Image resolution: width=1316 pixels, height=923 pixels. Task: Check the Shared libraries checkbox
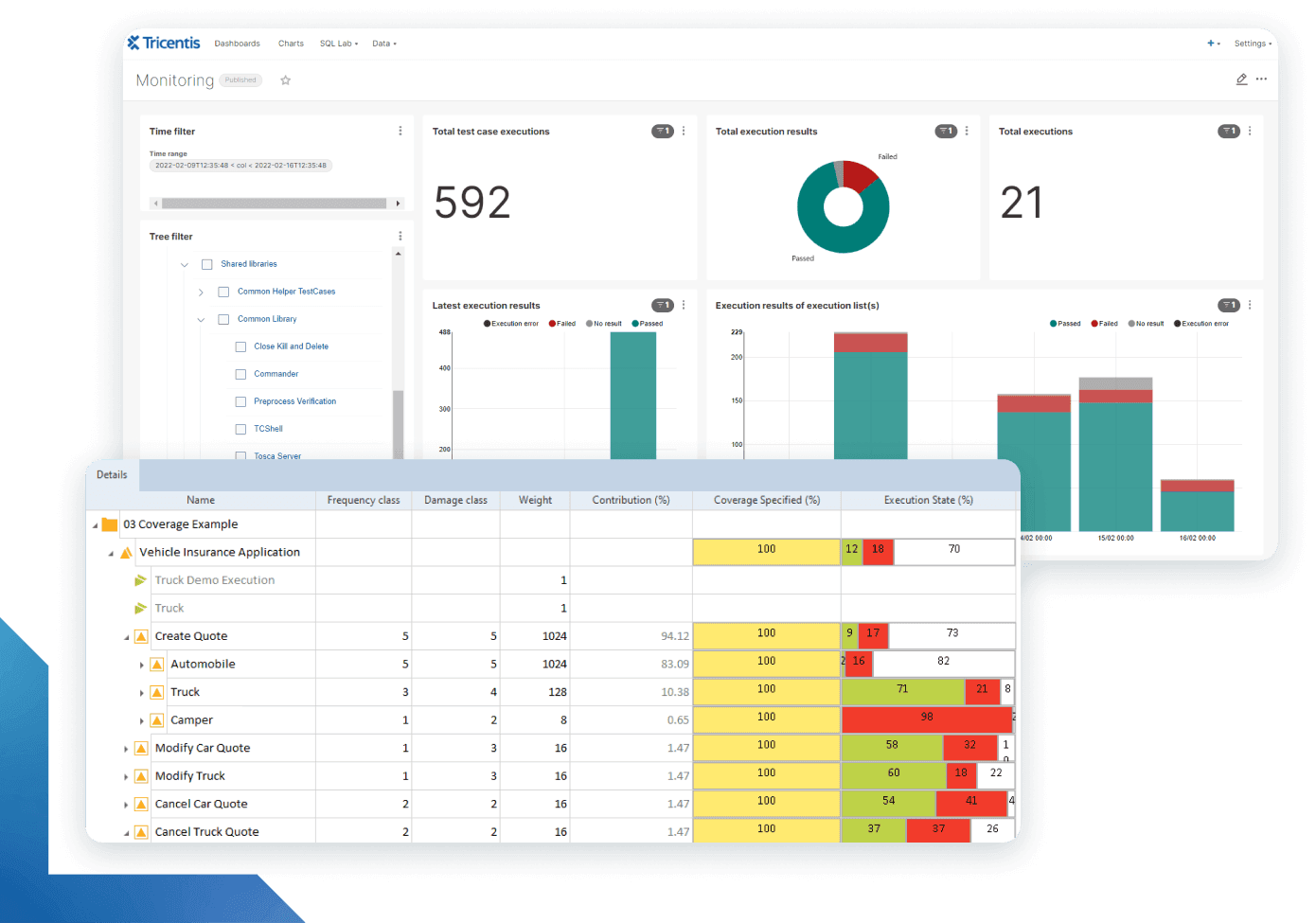pos(207,264)
